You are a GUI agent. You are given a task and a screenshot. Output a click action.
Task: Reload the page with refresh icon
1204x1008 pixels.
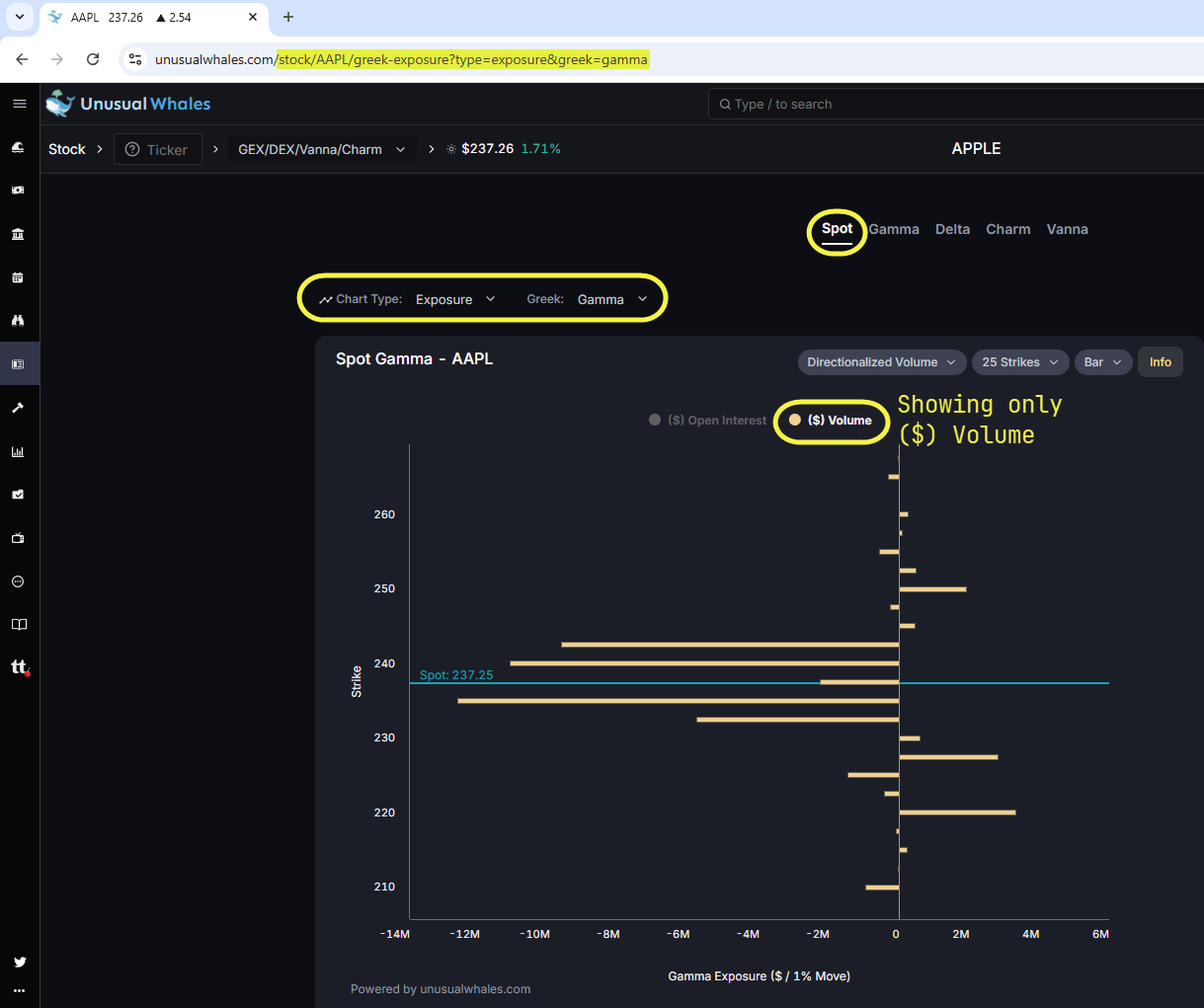(x=93, y=59)
